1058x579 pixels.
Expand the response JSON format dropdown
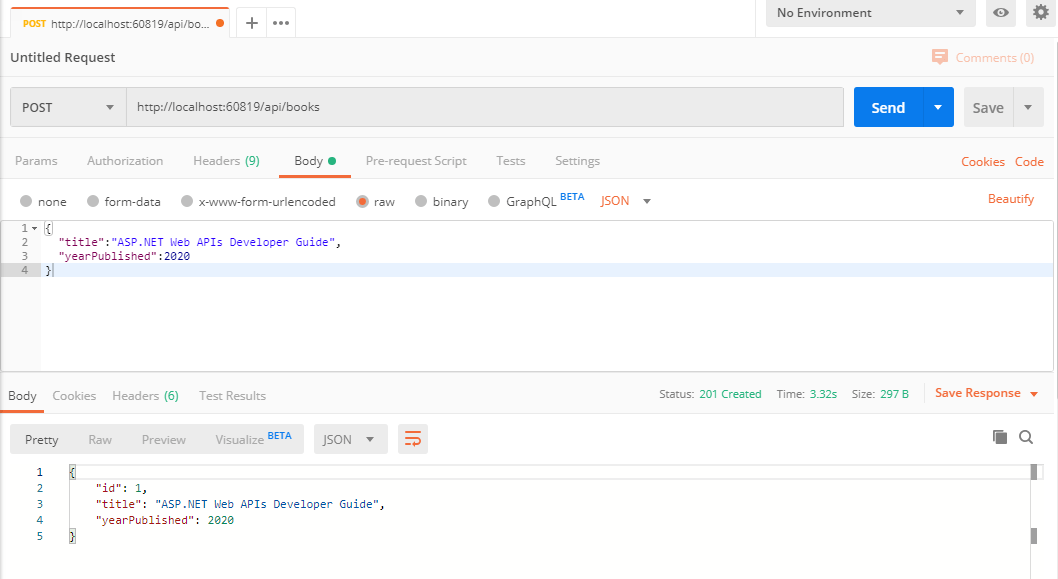click(350, 439)
